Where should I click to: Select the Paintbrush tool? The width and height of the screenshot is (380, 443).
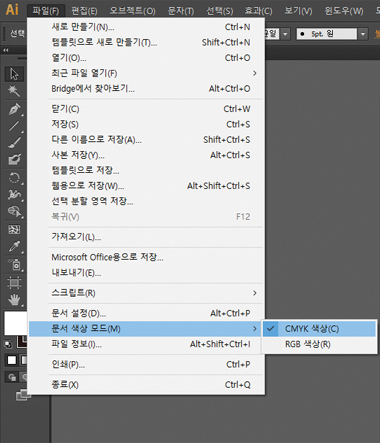pyautogui.click(x=14, y=143)
